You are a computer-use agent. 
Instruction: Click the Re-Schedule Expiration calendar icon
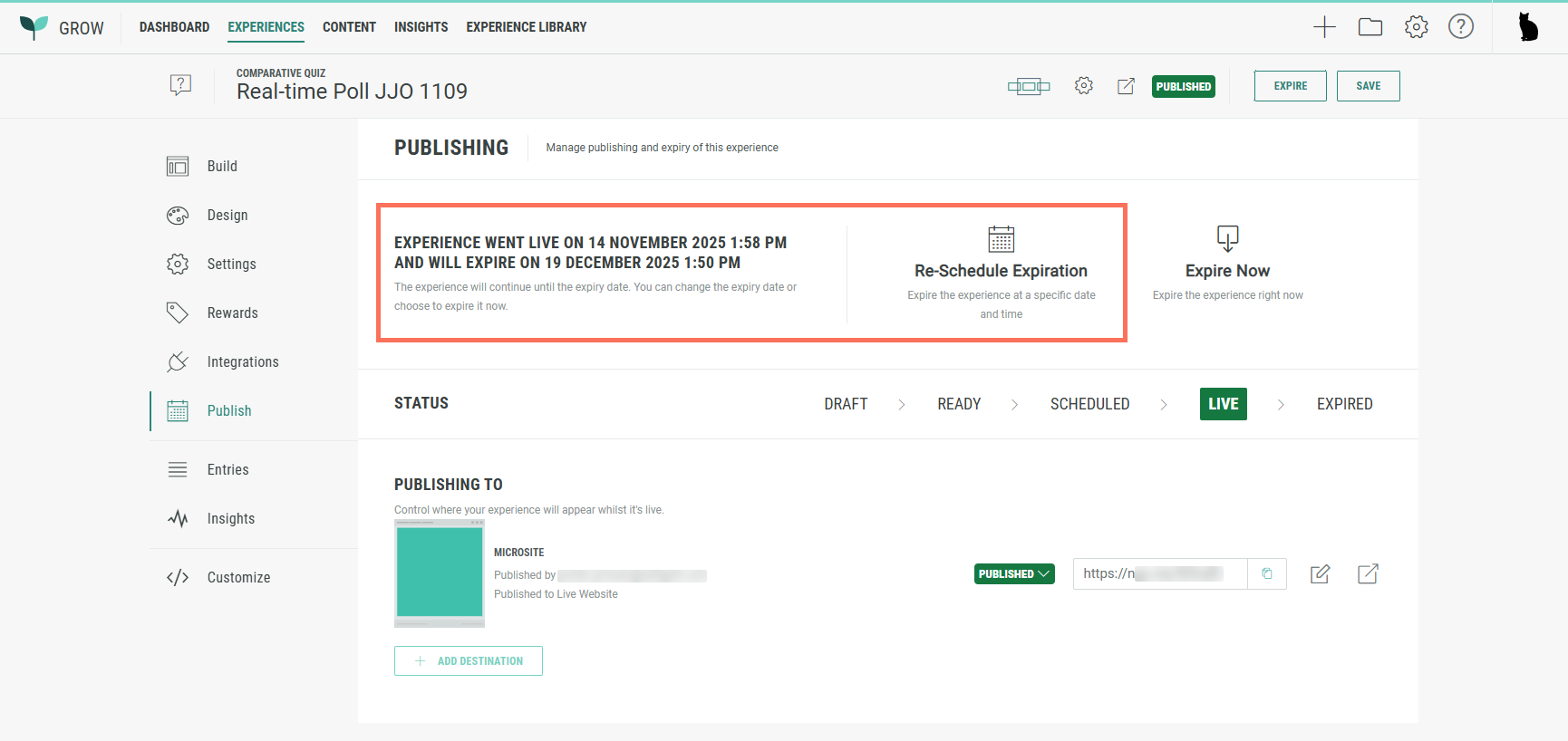pos(1001,239)
